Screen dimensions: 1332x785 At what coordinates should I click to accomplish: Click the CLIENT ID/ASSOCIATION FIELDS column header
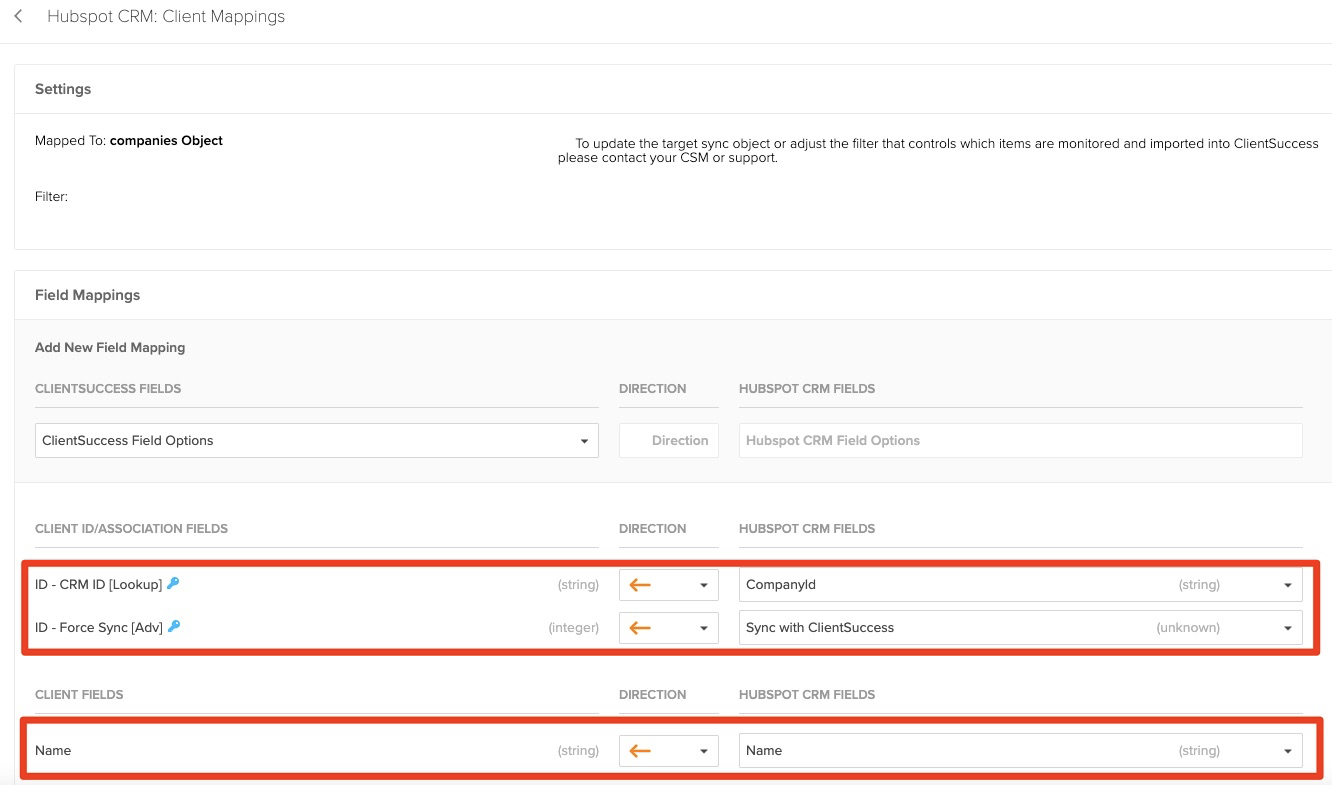pyautogui.click(x=131, y=528)
